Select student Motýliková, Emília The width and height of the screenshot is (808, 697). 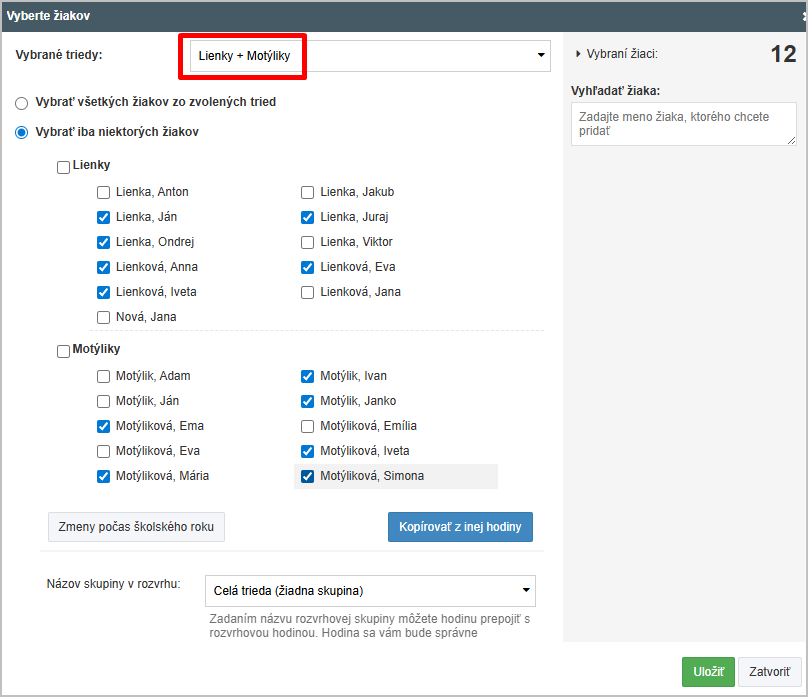coord(308,426)
